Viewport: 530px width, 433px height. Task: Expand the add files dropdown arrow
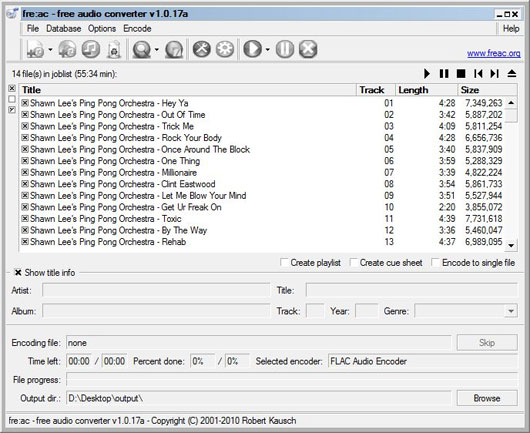[x=50, y=50]
